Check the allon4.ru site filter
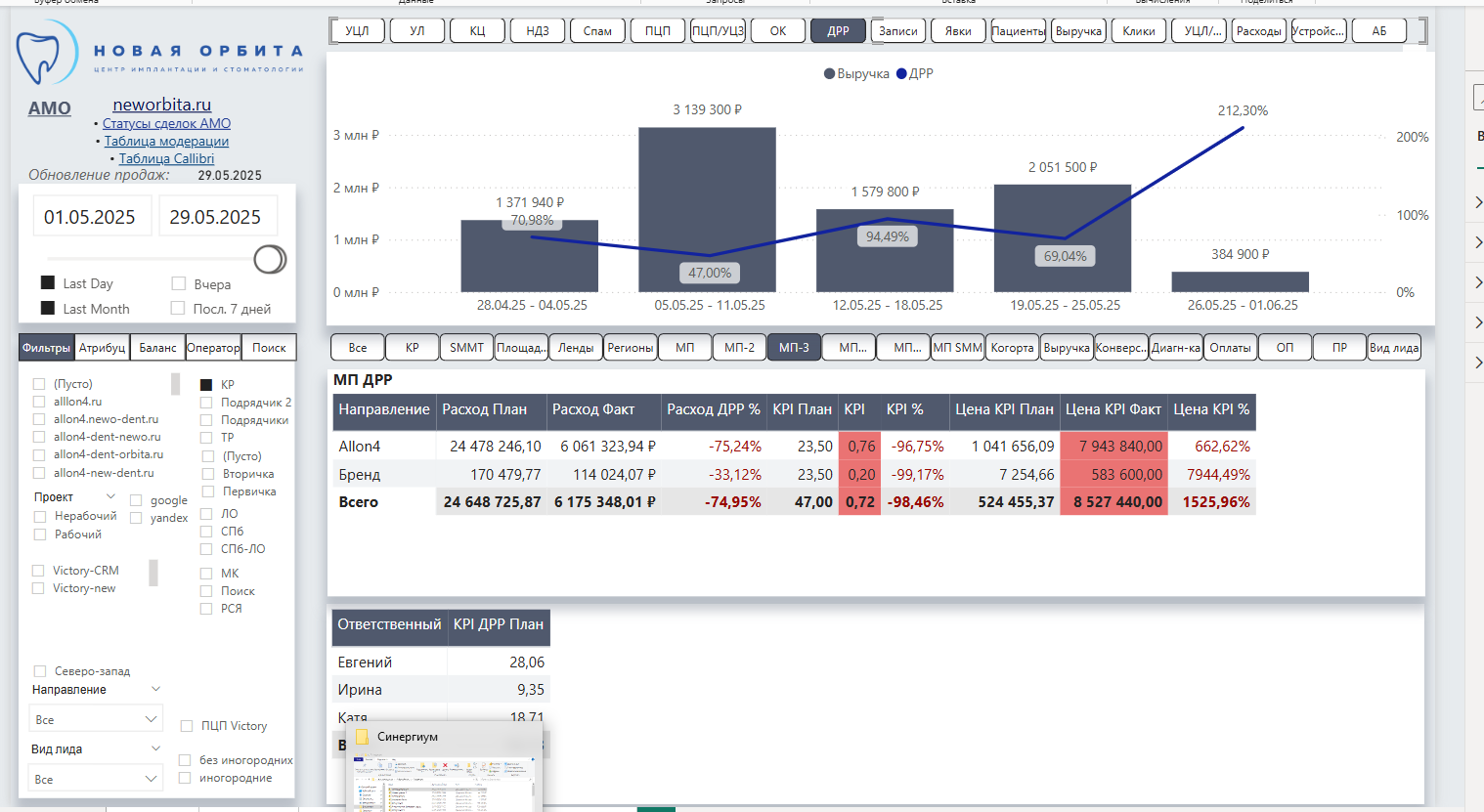 click(x=39, y=402)
